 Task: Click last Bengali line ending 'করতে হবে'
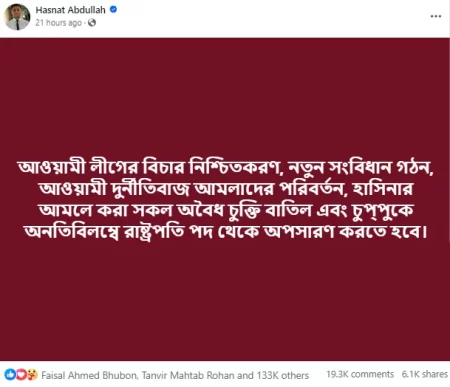click(x=225, y=232)
